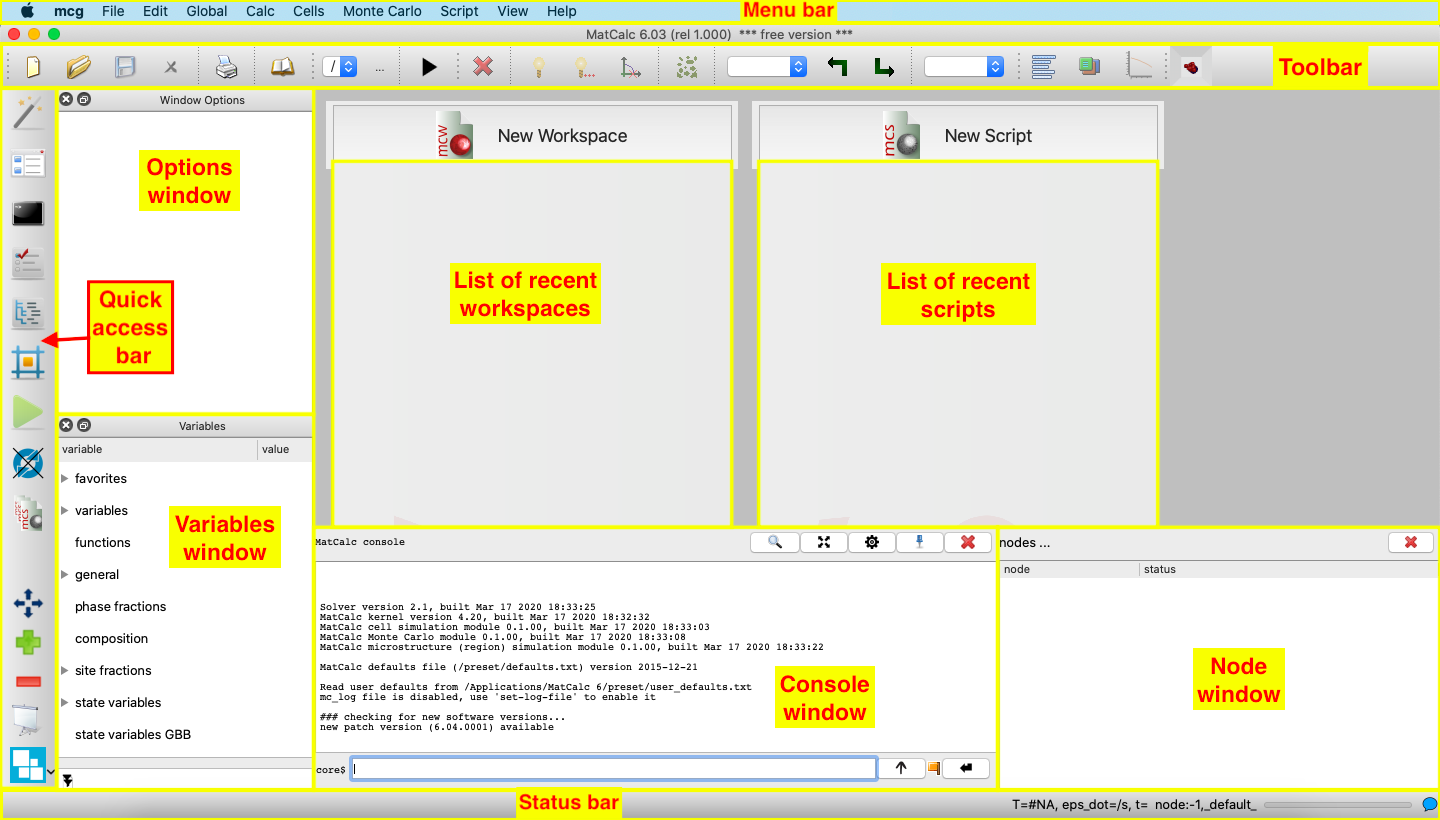1440x820 pixels.
Task: Click the blue text lines toolbar icon
Action: point(1043,67)
